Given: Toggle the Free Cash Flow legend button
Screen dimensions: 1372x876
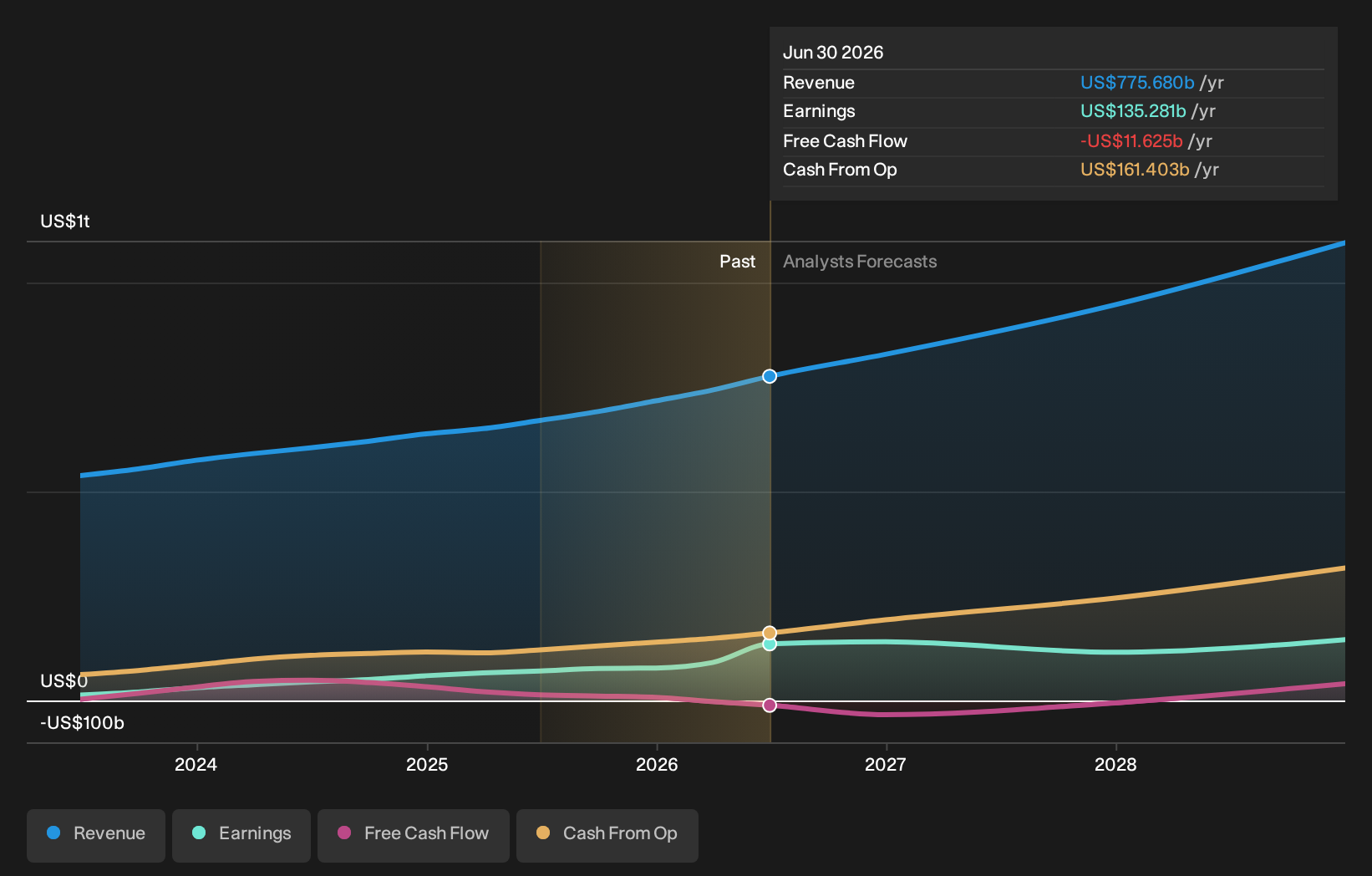Looking at the screenshot, I should click(x=414, y=835).
